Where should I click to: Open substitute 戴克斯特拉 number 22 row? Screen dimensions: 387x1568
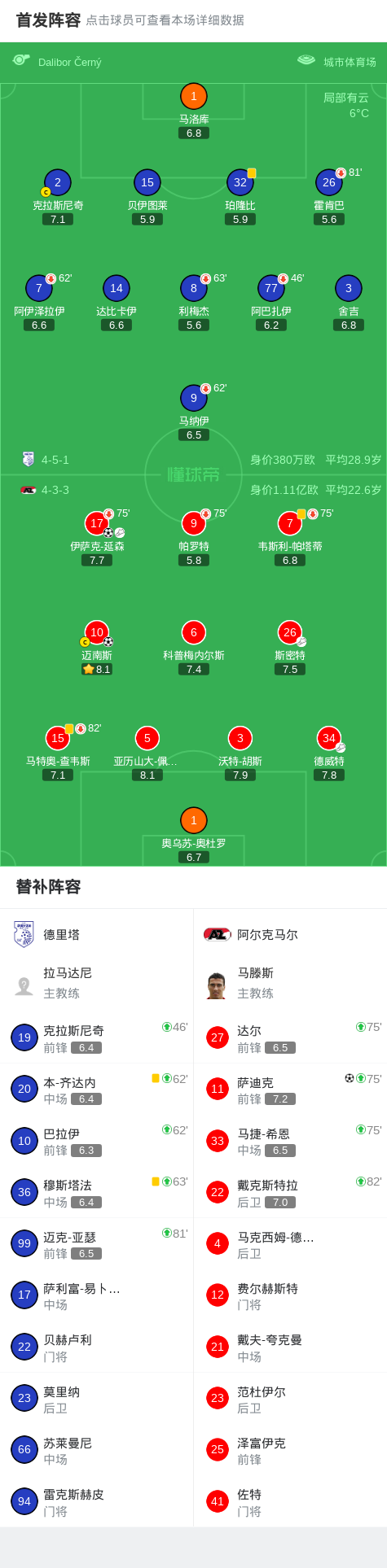tap(290, 1192)
